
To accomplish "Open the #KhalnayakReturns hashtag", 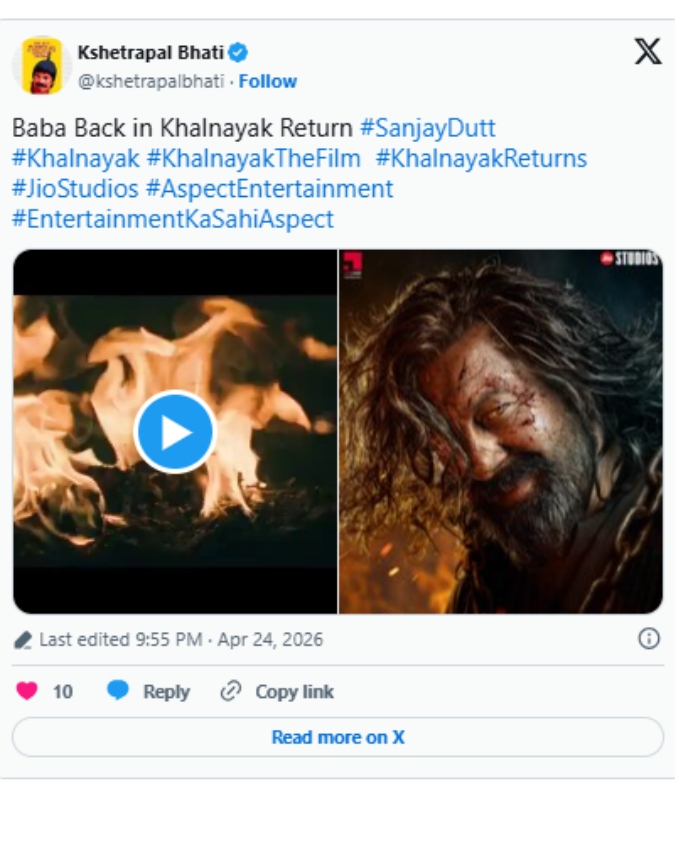I will click(481, 158).
